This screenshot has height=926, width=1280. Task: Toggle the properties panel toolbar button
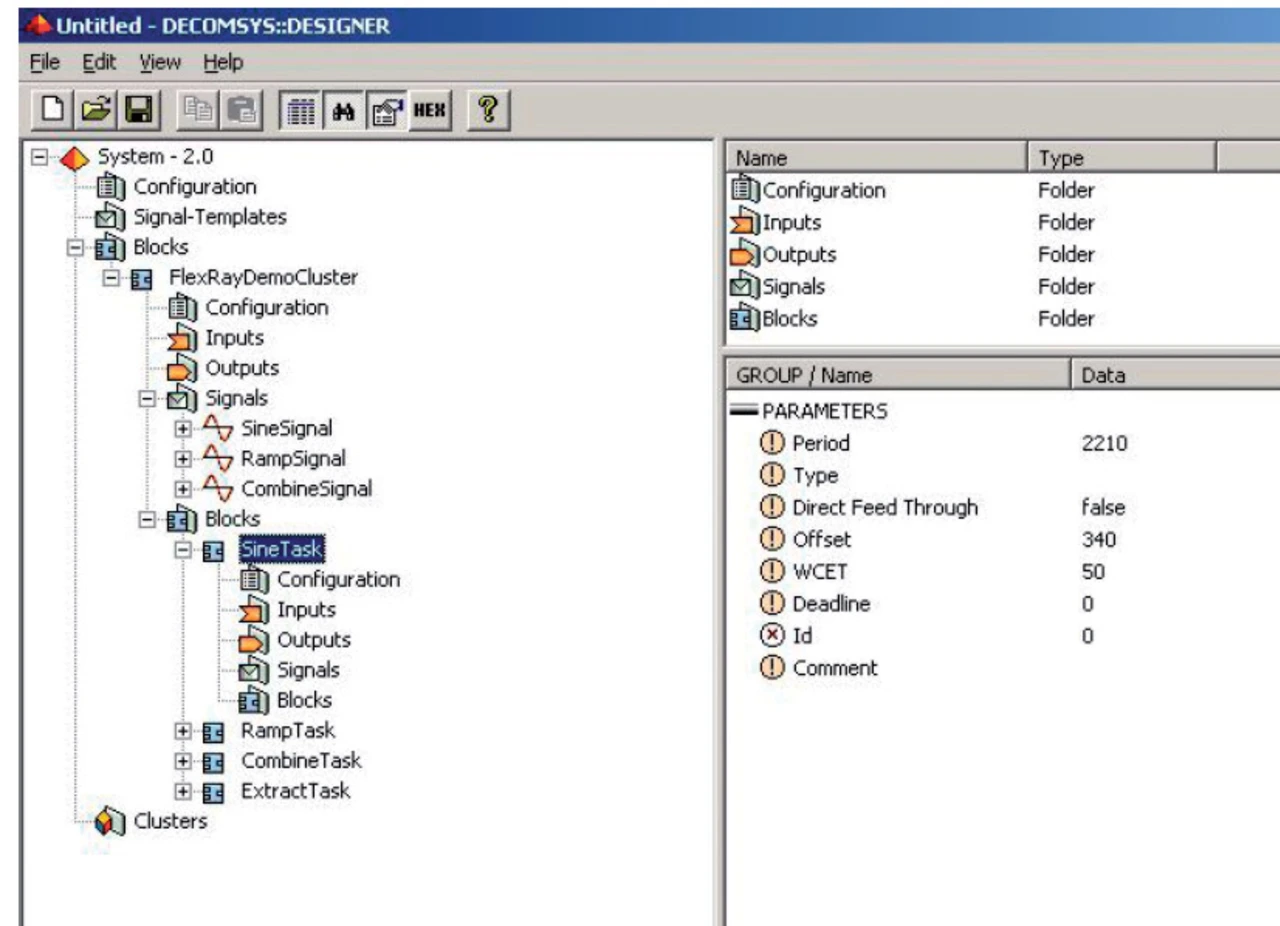click(x=385, y=110)
